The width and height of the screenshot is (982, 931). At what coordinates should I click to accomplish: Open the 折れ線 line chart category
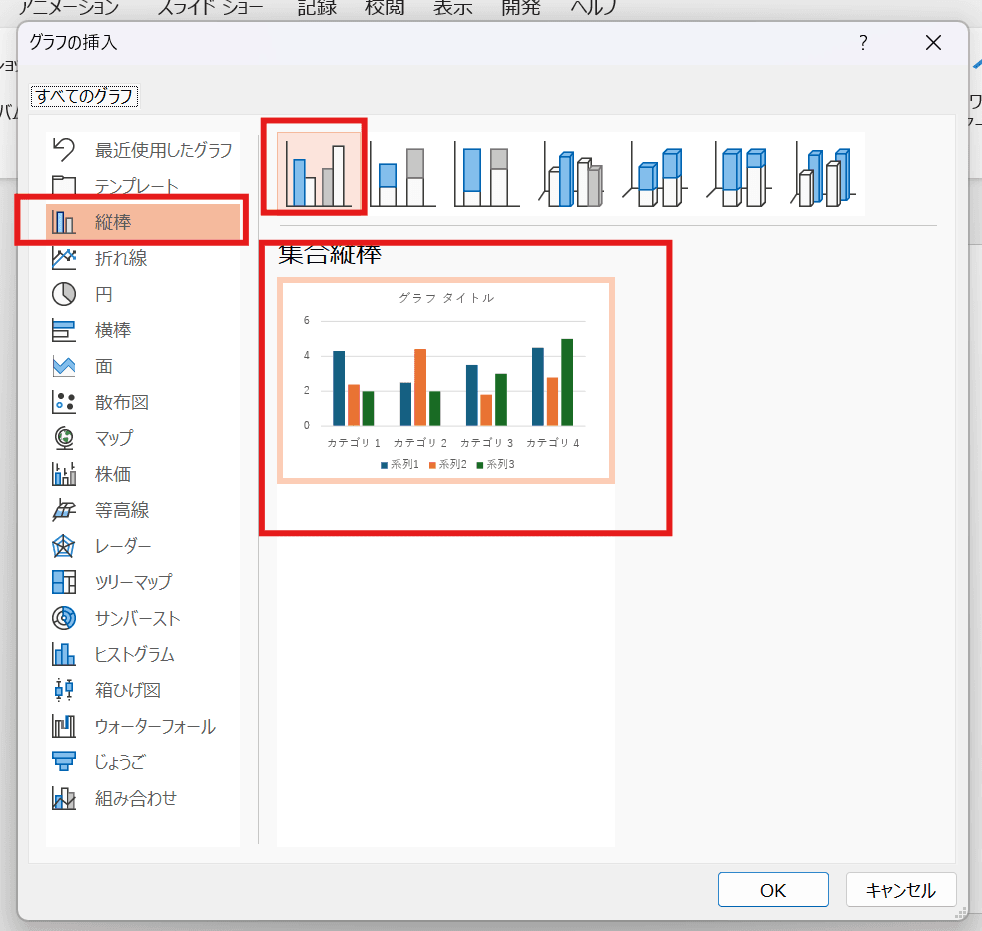pyautogui.click(x=120, y=258)
